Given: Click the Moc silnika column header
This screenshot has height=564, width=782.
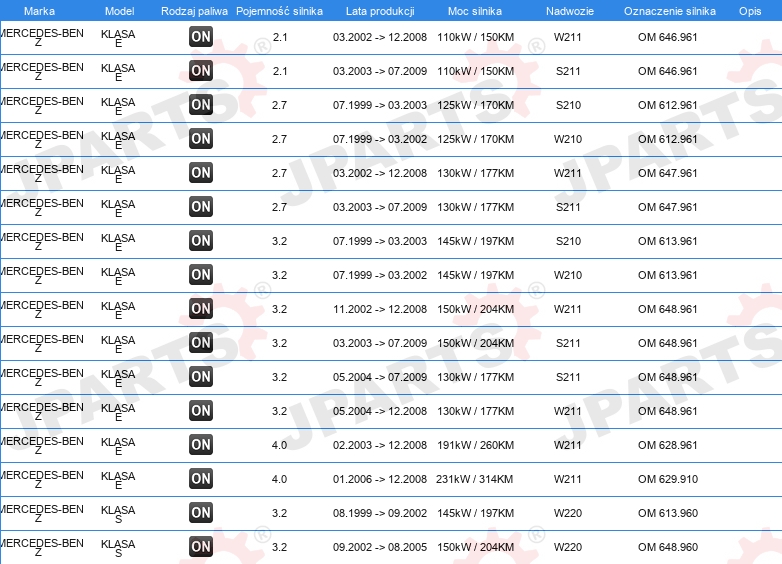Looking at the screenshot, I should point(475,11).
